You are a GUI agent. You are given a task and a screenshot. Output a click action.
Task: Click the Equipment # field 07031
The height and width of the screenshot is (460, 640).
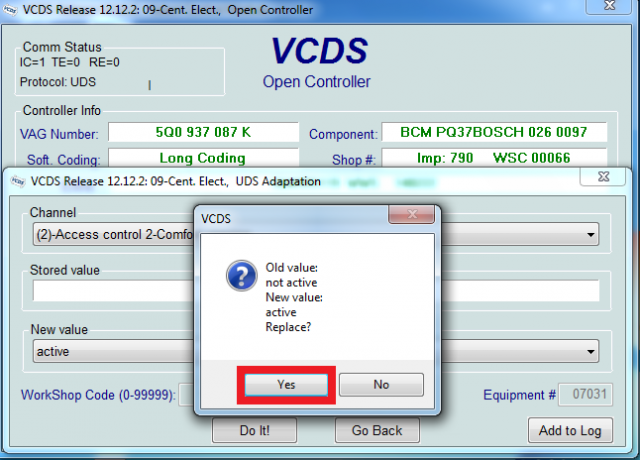point(585,394)
